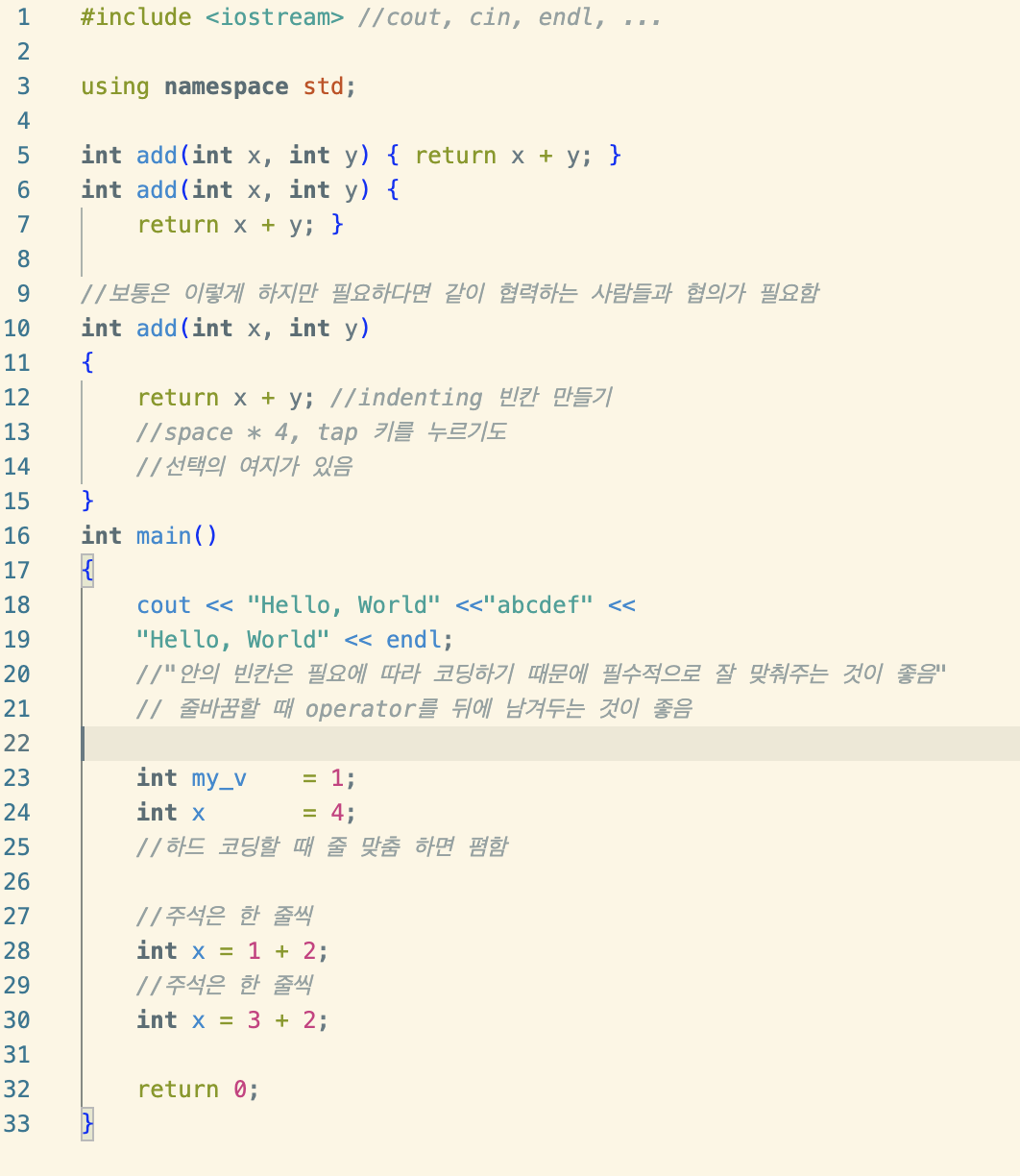
Task: Place cursor in empty highlighted line 22
Action: click(550, 744)
